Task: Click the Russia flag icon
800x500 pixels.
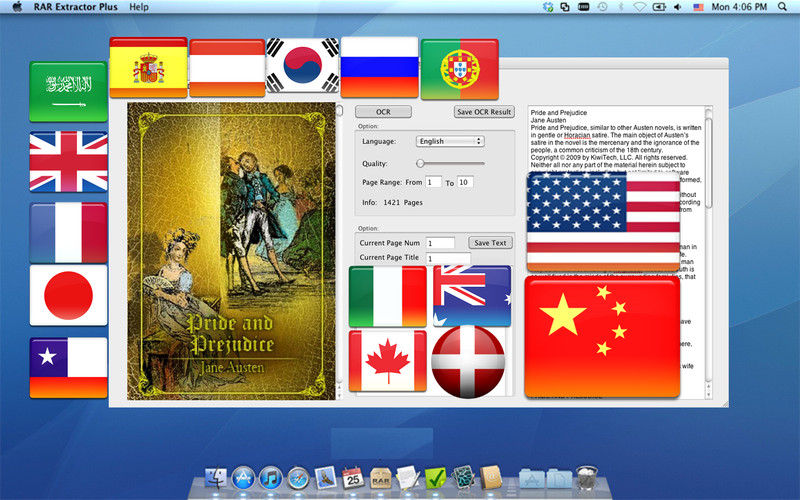Action: point(380,67)
